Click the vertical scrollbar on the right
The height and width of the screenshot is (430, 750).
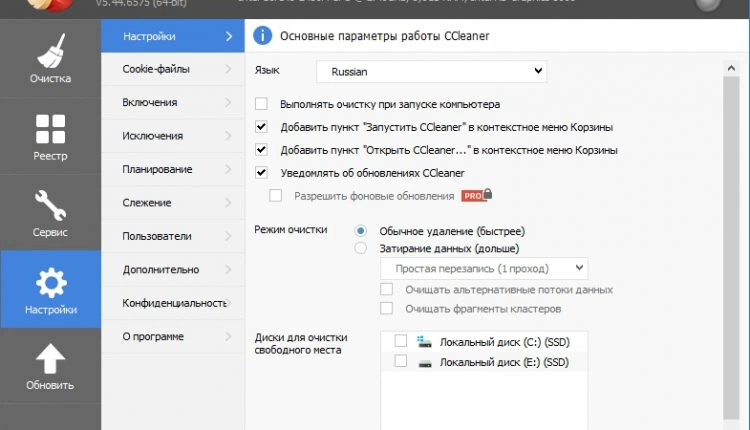(729, 240)
